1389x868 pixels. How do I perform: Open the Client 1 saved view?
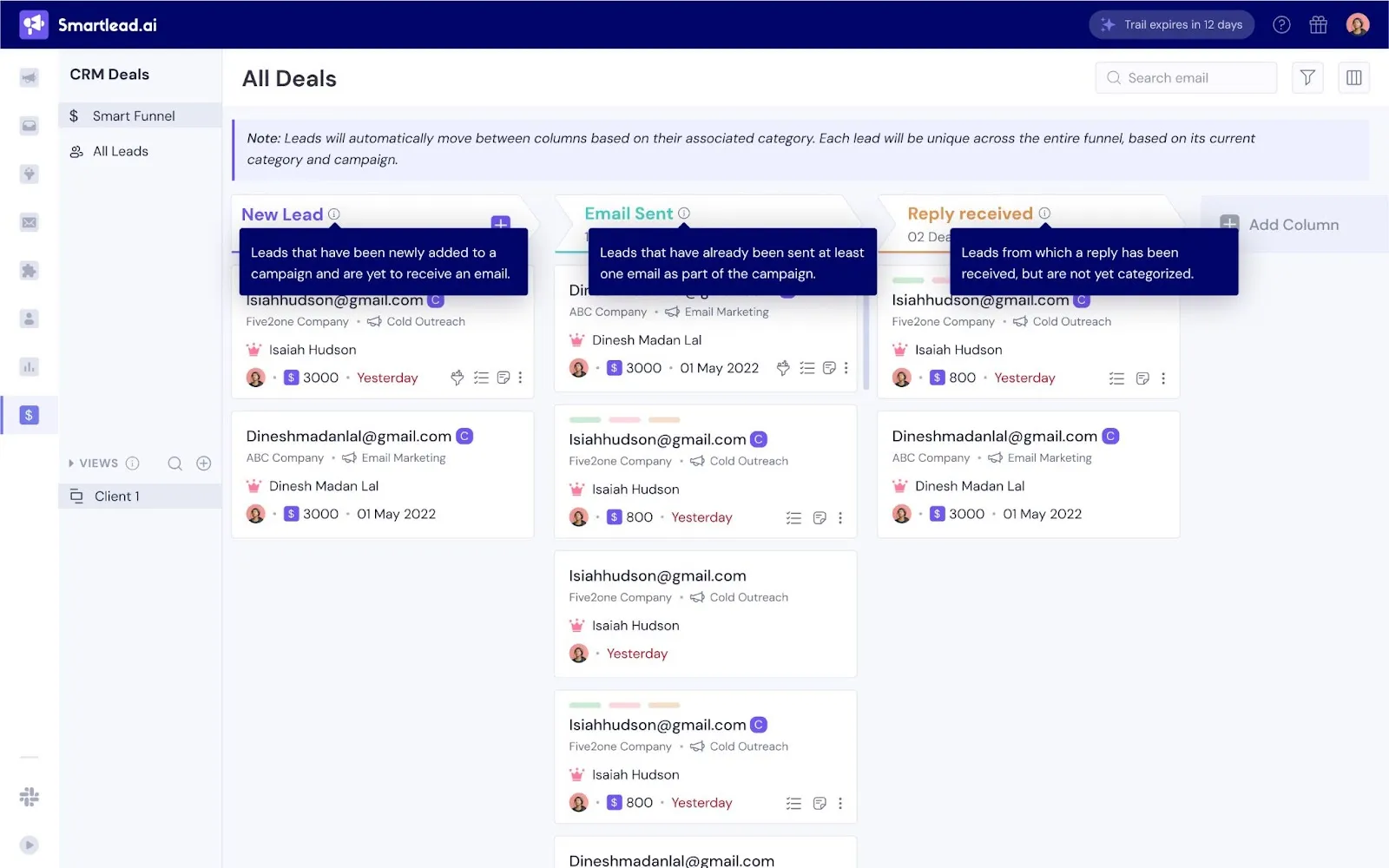tap(140, 496)
